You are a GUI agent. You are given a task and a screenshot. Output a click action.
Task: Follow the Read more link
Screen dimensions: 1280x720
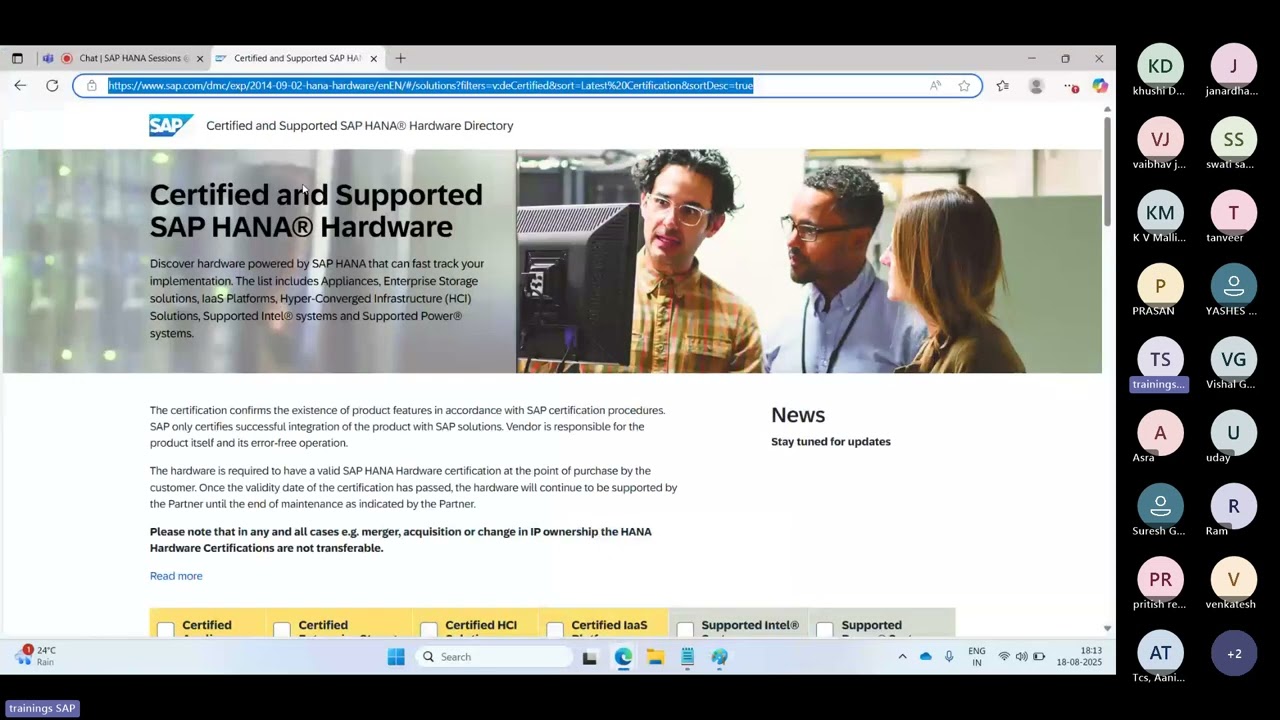pos(176,576)
